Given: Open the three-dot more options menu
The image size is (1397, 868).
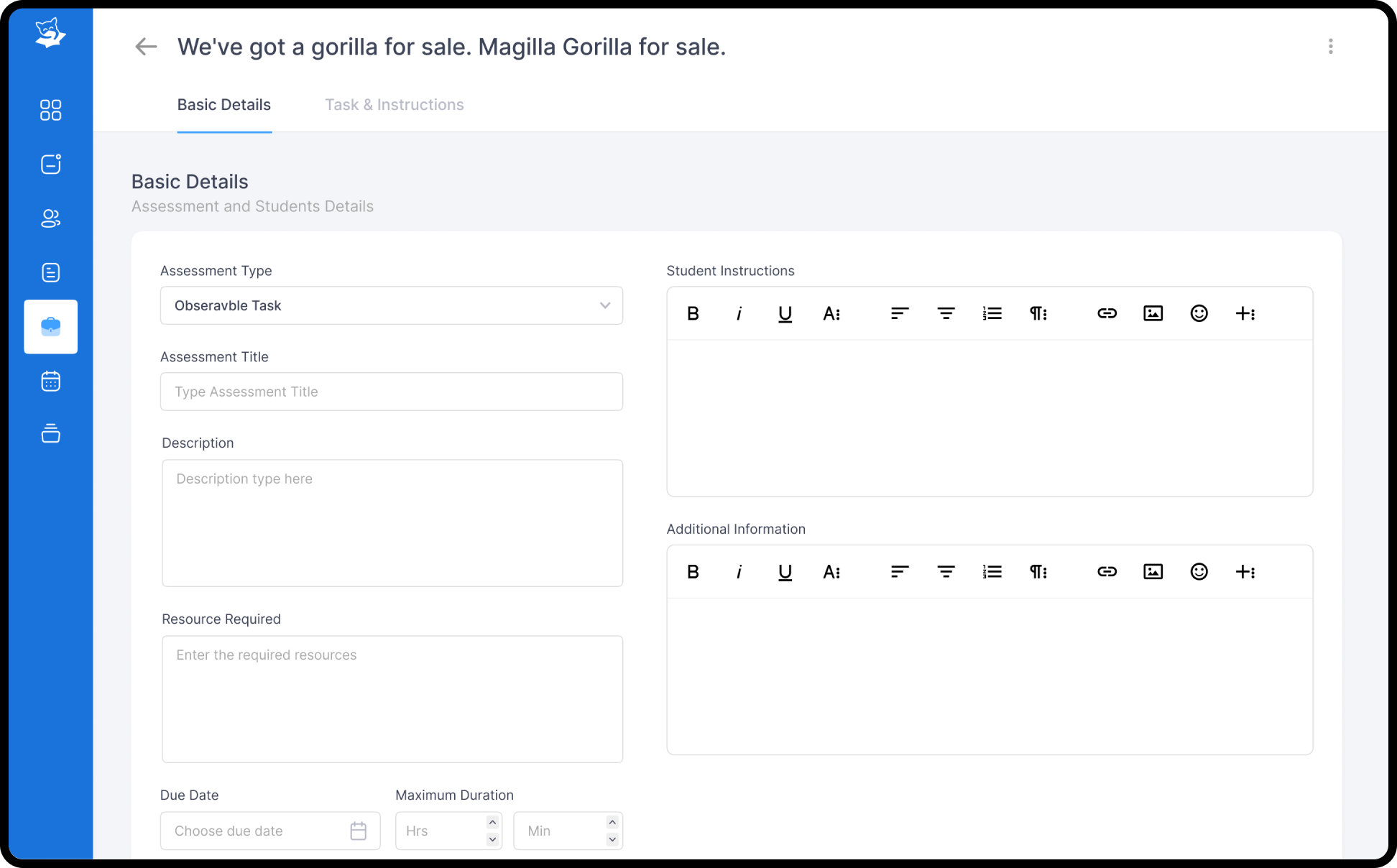Looking at the screenshot, I should pyautogui.click(x=1331, y=47).
